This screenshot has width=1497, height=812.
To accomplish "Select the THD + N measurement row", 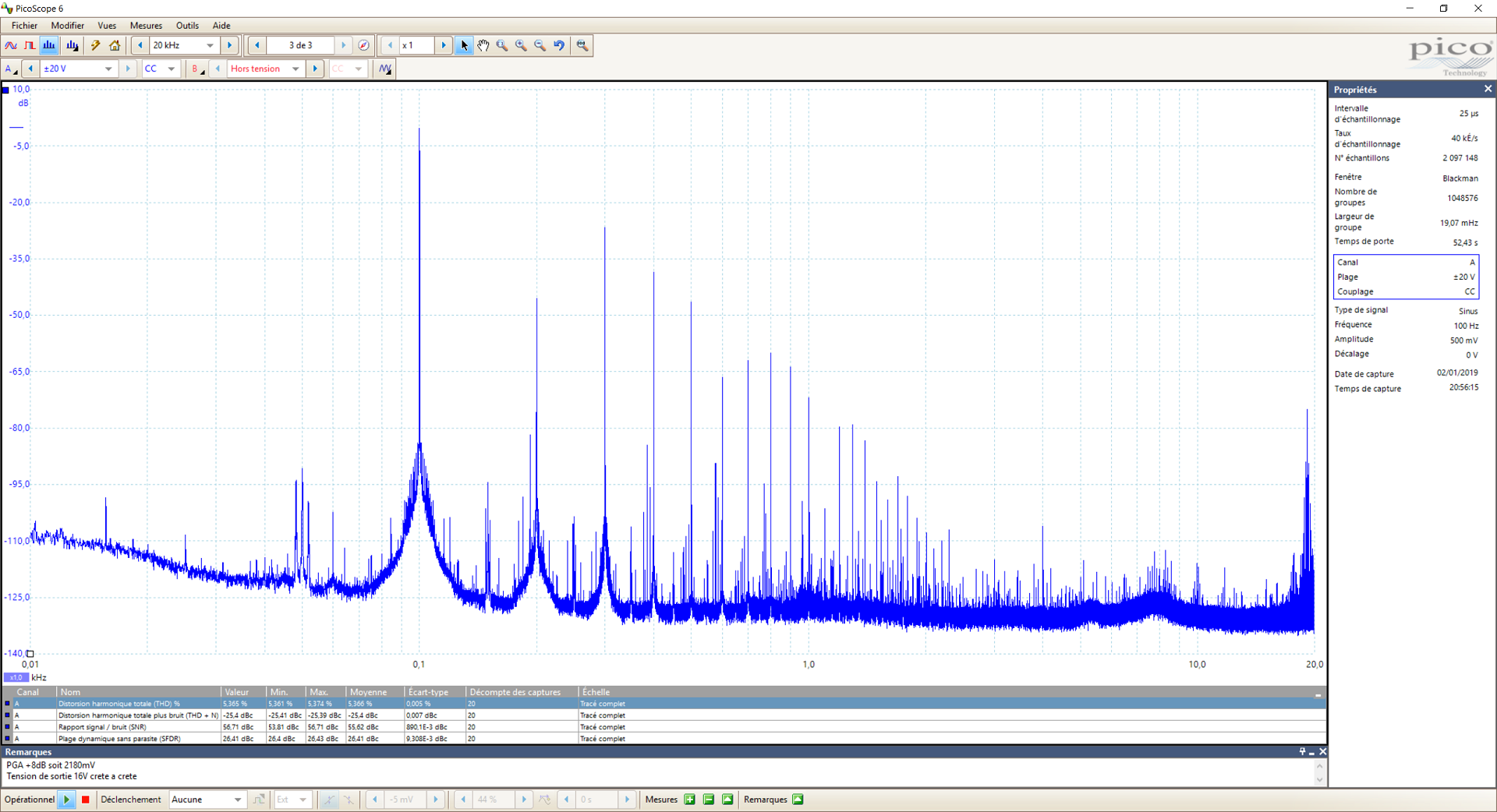I will click(664, 715).
